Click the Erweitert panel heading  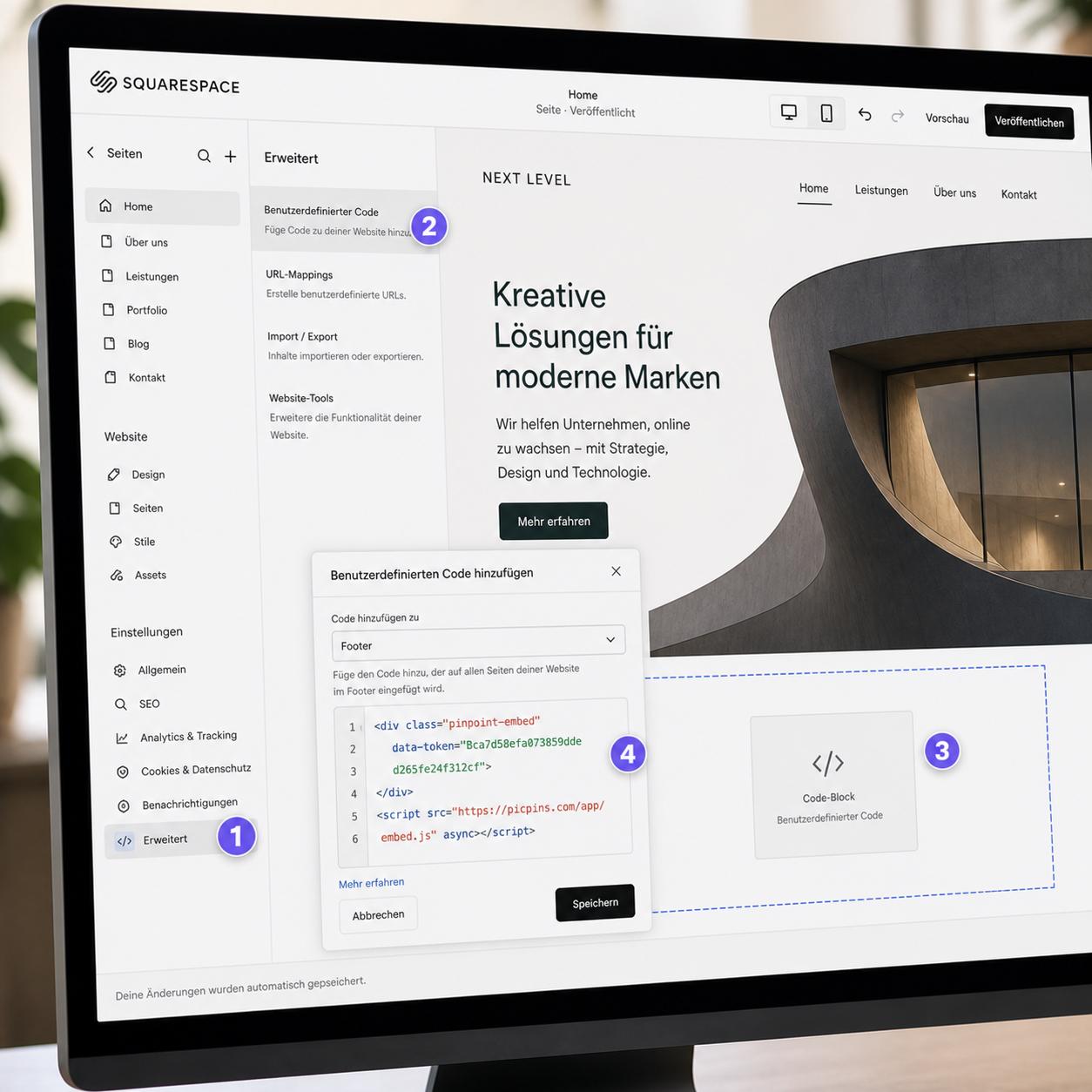click(x=291, y=158)
